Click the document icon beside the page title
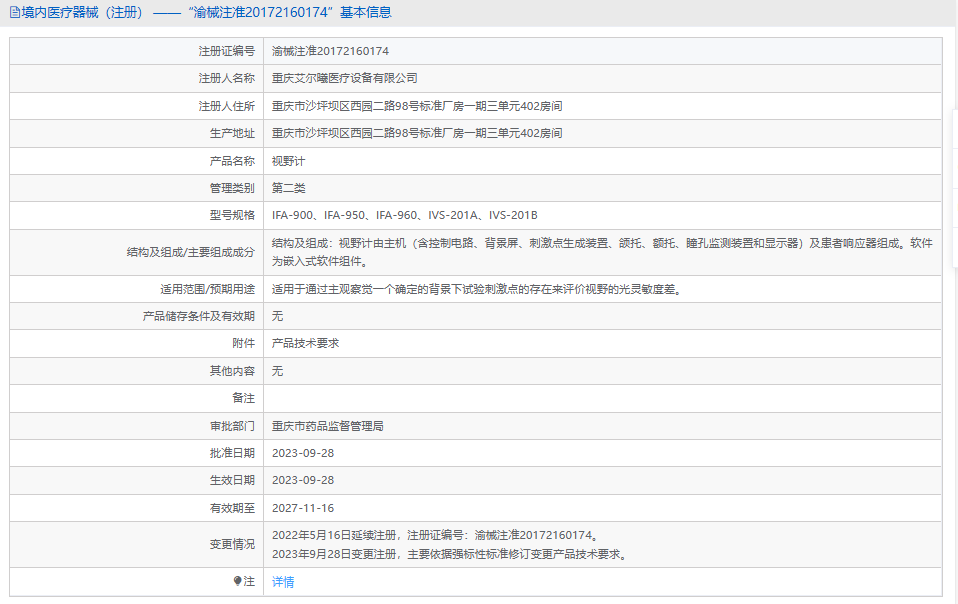Screen dimensions: 958x604 [x=14, y=13]
